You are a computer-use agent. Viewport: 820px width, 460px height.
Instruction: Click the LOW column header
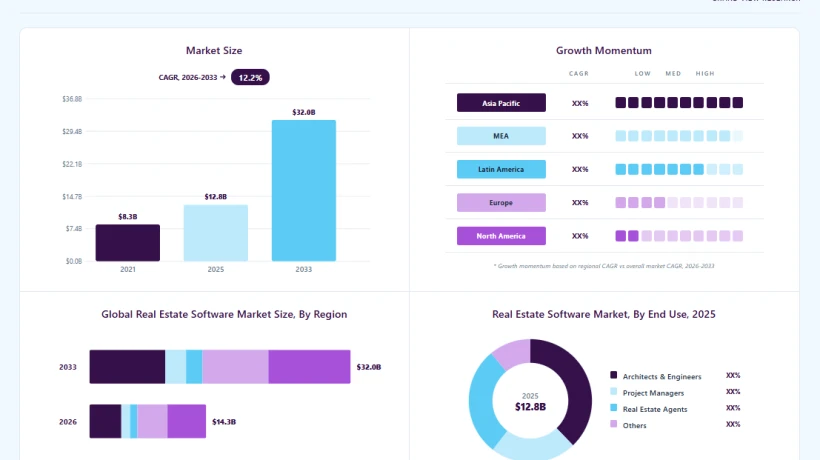click(643, 74)
